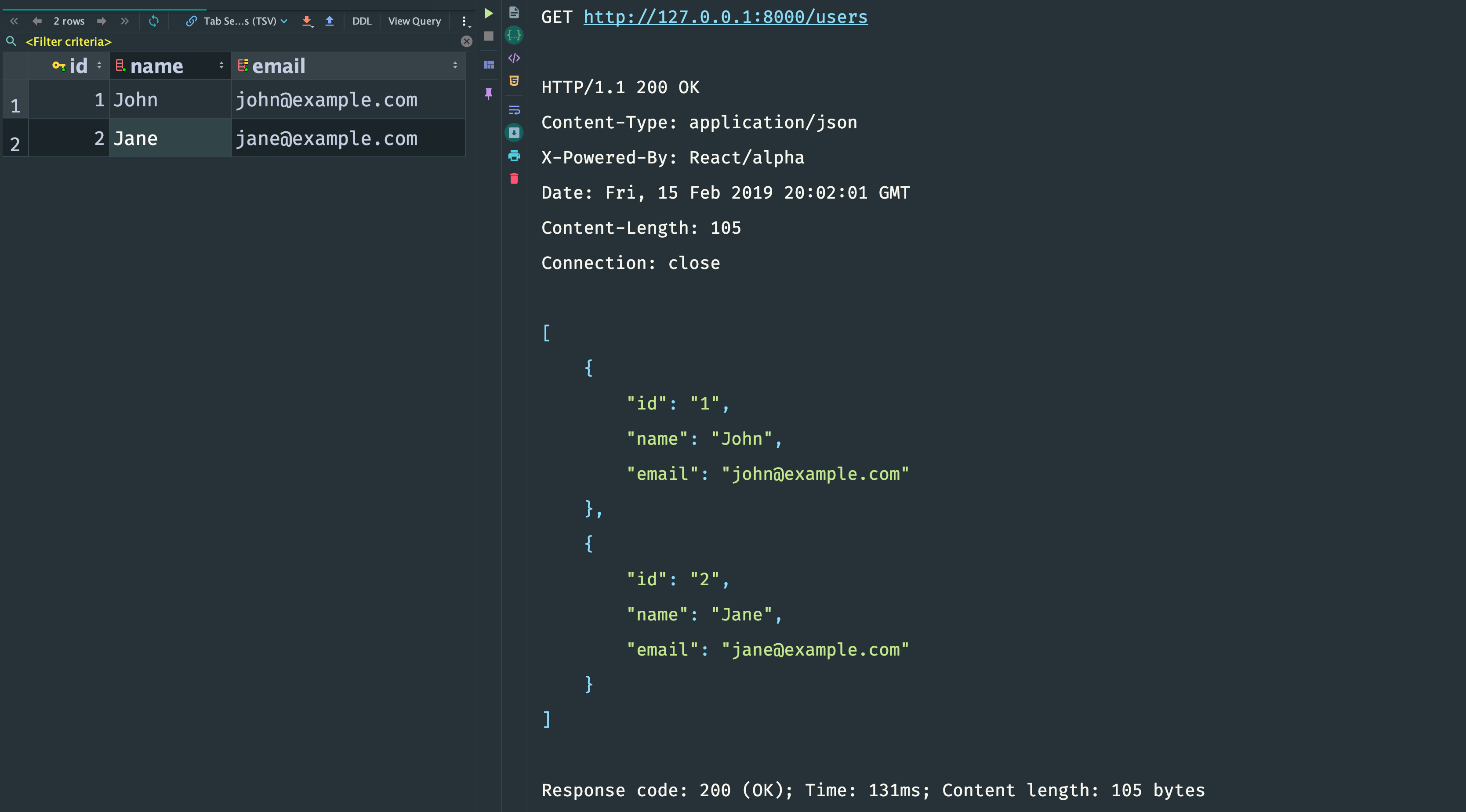Click the Content-Type: application/json header
The width and height of the screenshot is (1466, 812).
pos(700,122)
